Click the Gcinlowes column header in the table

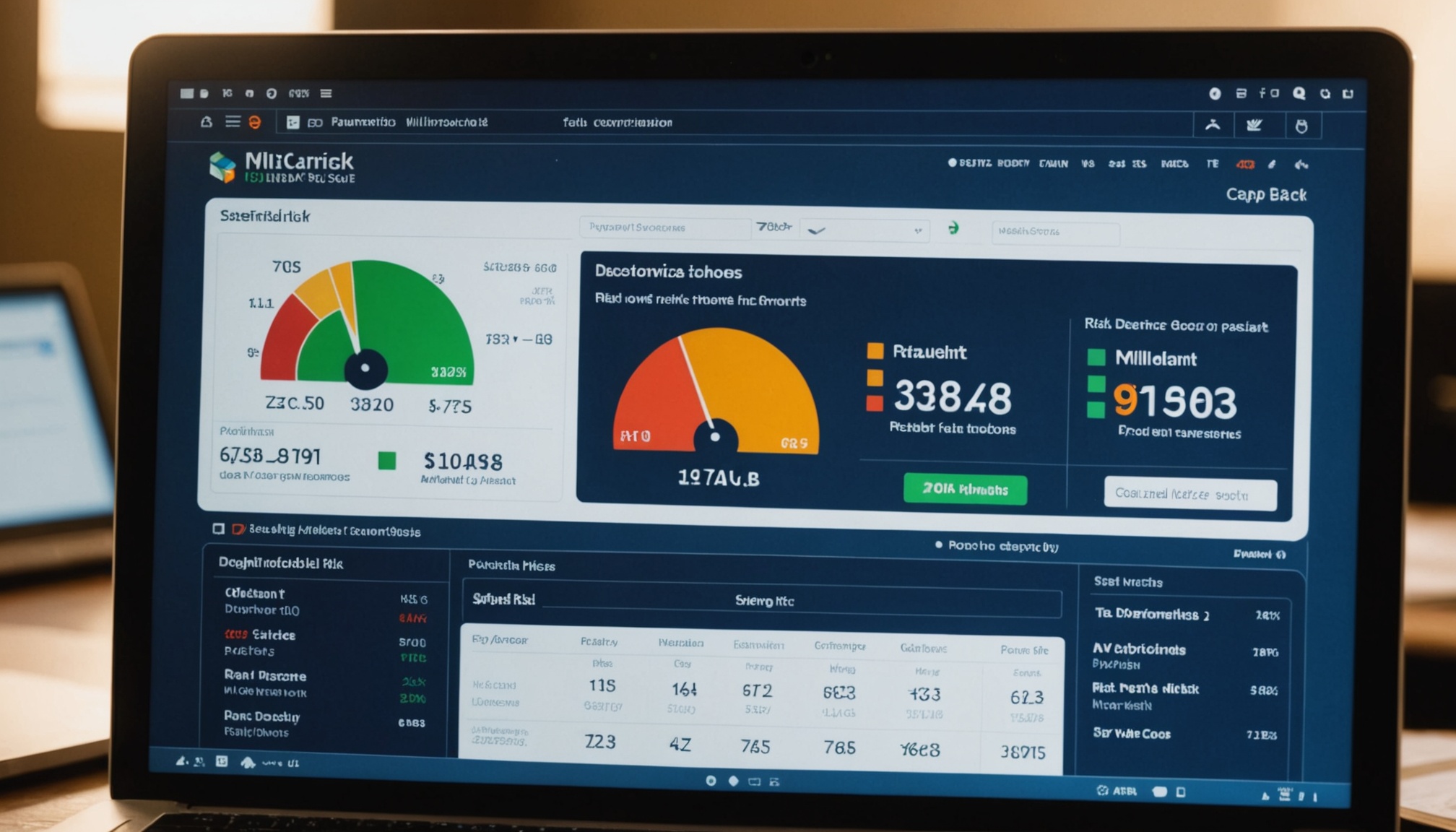click(x=924, y=648)
